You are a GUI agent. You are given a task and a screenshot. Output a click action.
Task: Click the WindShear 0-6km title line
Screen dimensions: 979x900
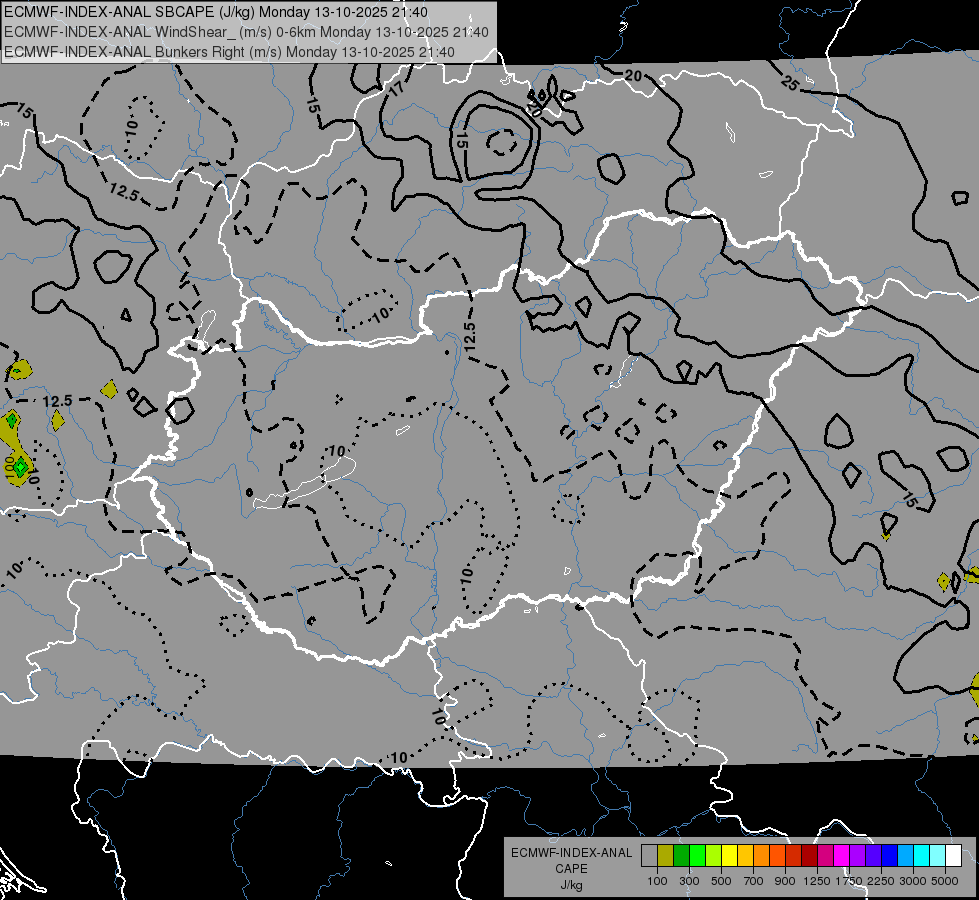tap(246, 32)
